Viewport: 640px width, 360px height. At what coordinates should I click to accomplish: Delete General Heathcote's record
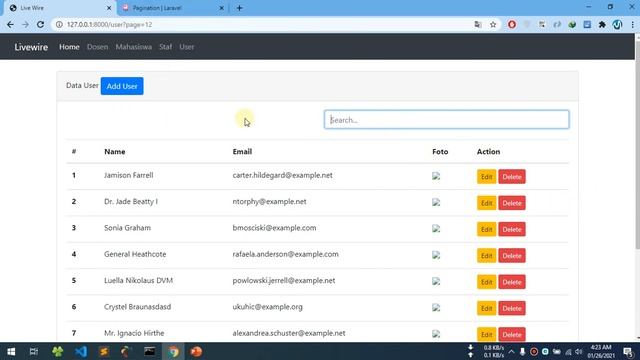pos(512,256)
